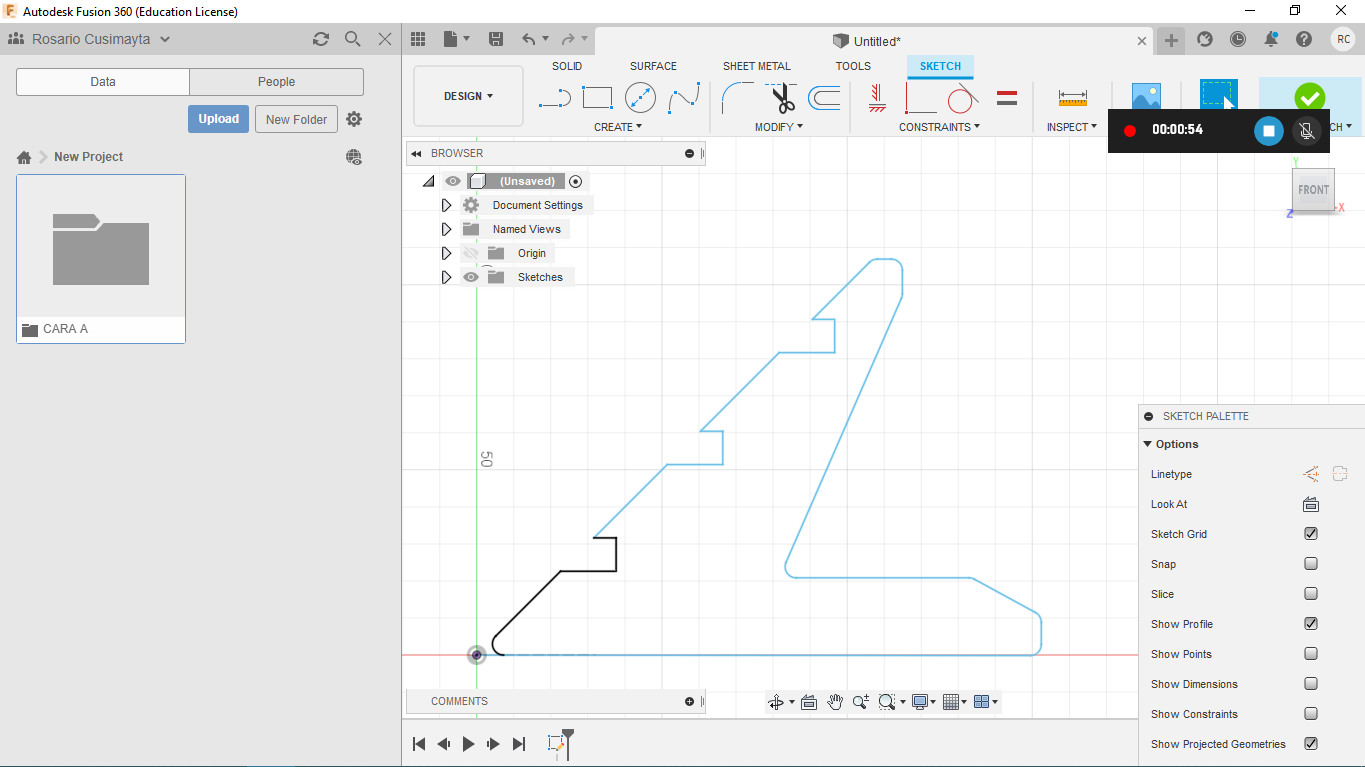Switch to the TOOLS tab
Viewport: 1365px width, 767px height.
pos(853,66)
